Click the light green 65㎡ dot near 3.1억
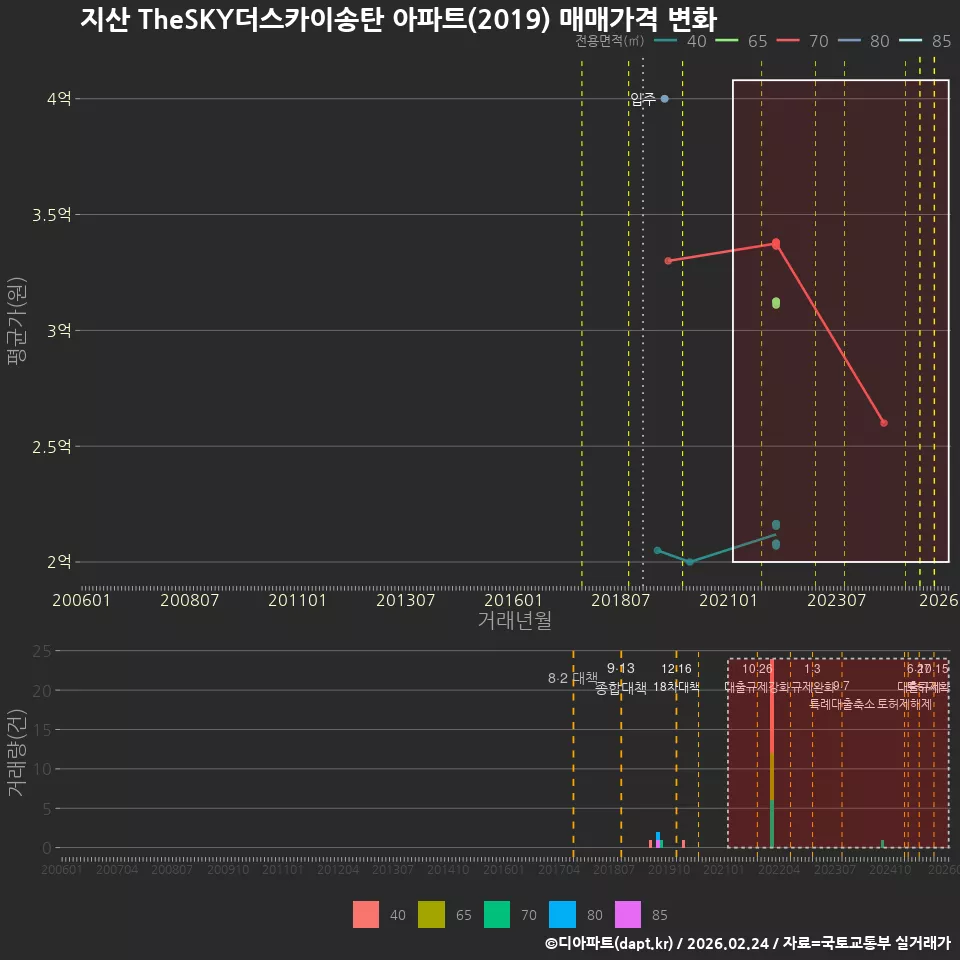Image resolution: width=960 pixels, height=960 pixels. tap(776, 303)
